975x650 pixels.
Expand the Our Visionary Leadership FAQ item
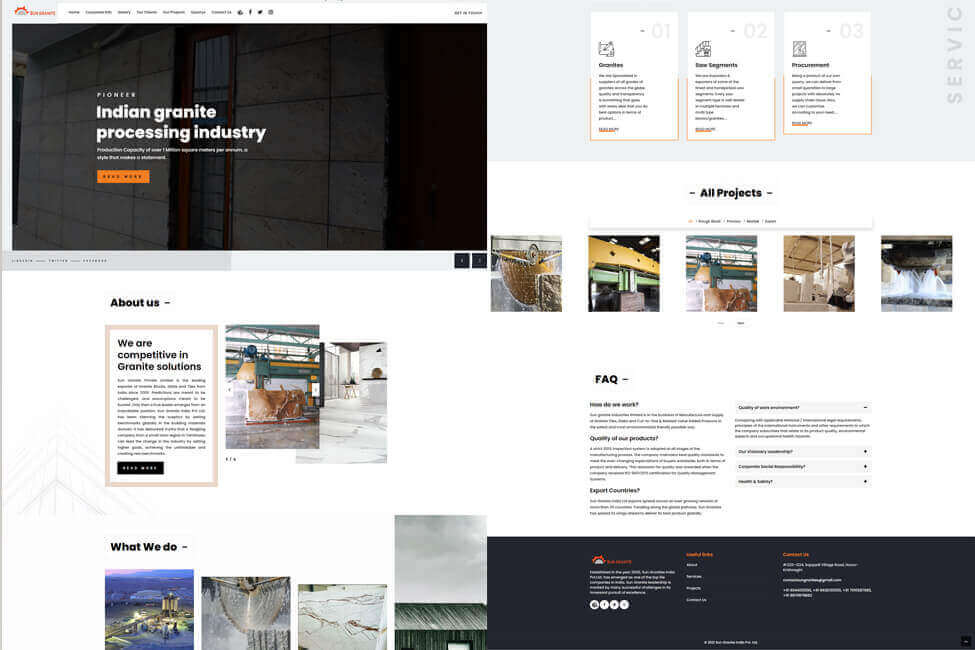[802, 450]
